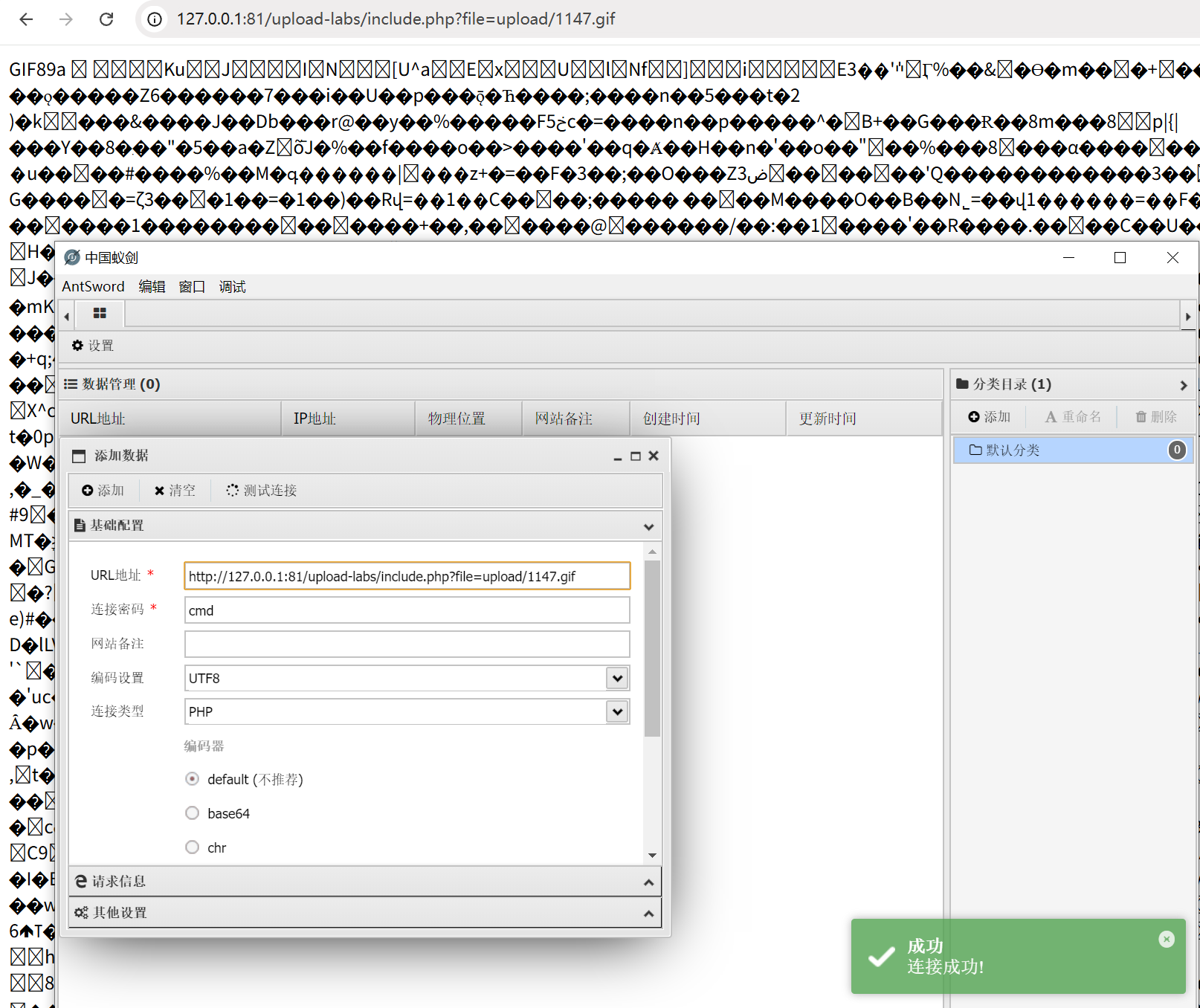Go forward in the browser
The height and width of the screenshot is (1008, 1200).
[x=66, y=19]
